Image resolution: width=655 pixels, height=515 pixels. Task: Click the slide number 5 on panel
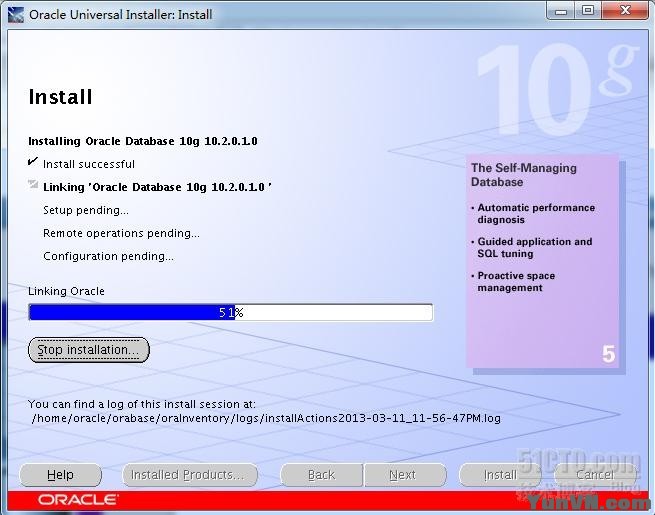609,354
